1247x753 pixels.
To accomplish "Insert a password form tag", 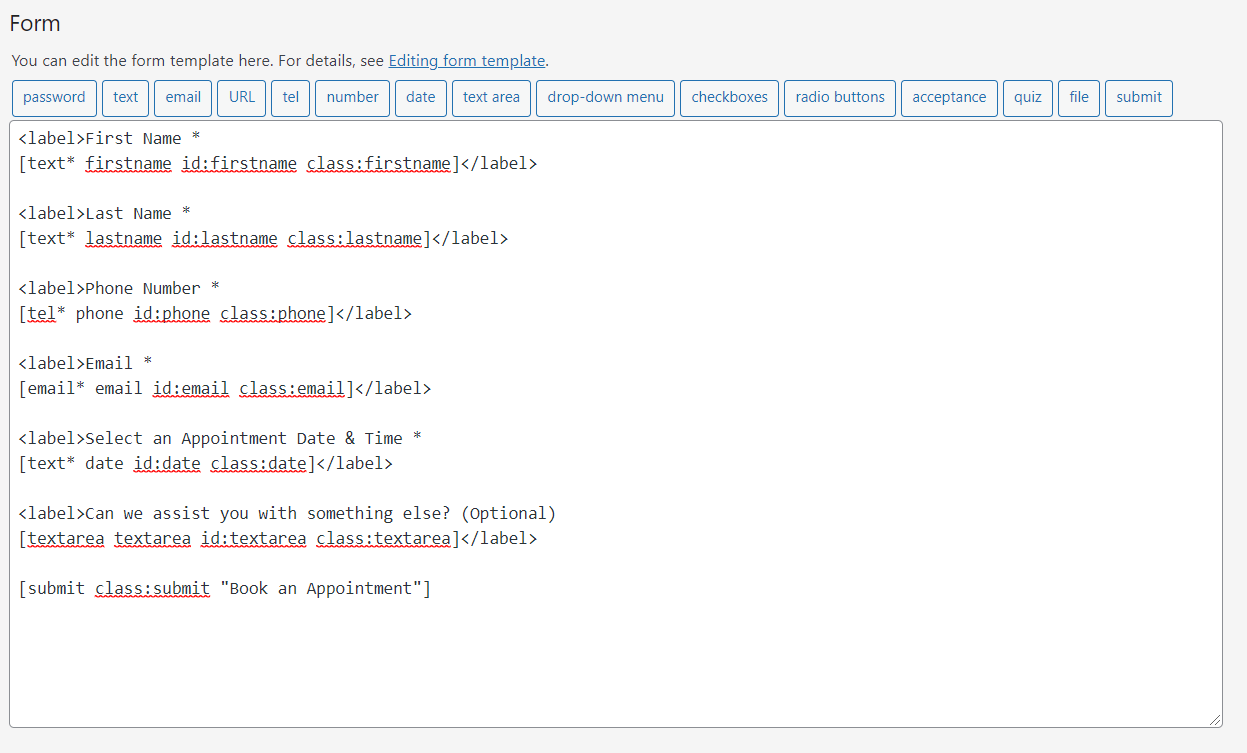I will [54, 98].
